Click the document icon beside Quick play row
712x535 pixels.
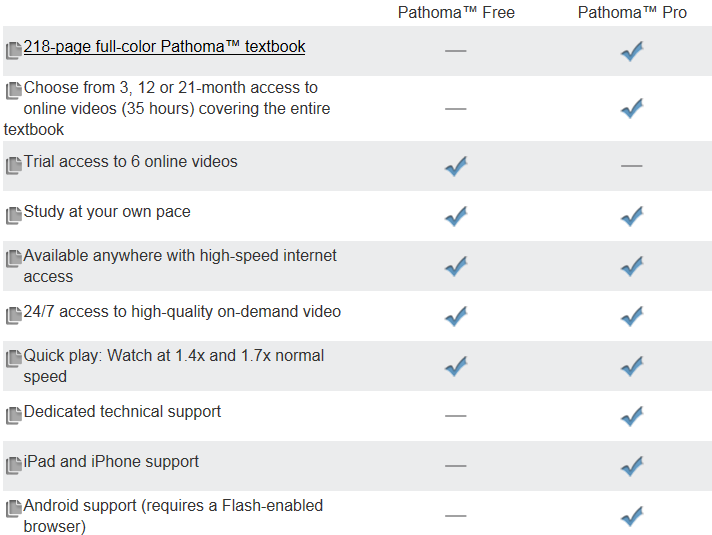pyautogui.click(x=14, y=358)
